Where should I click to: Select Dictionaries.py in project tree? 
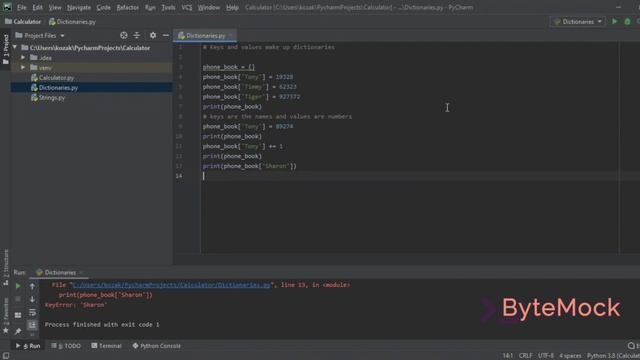tap(54, 87)
